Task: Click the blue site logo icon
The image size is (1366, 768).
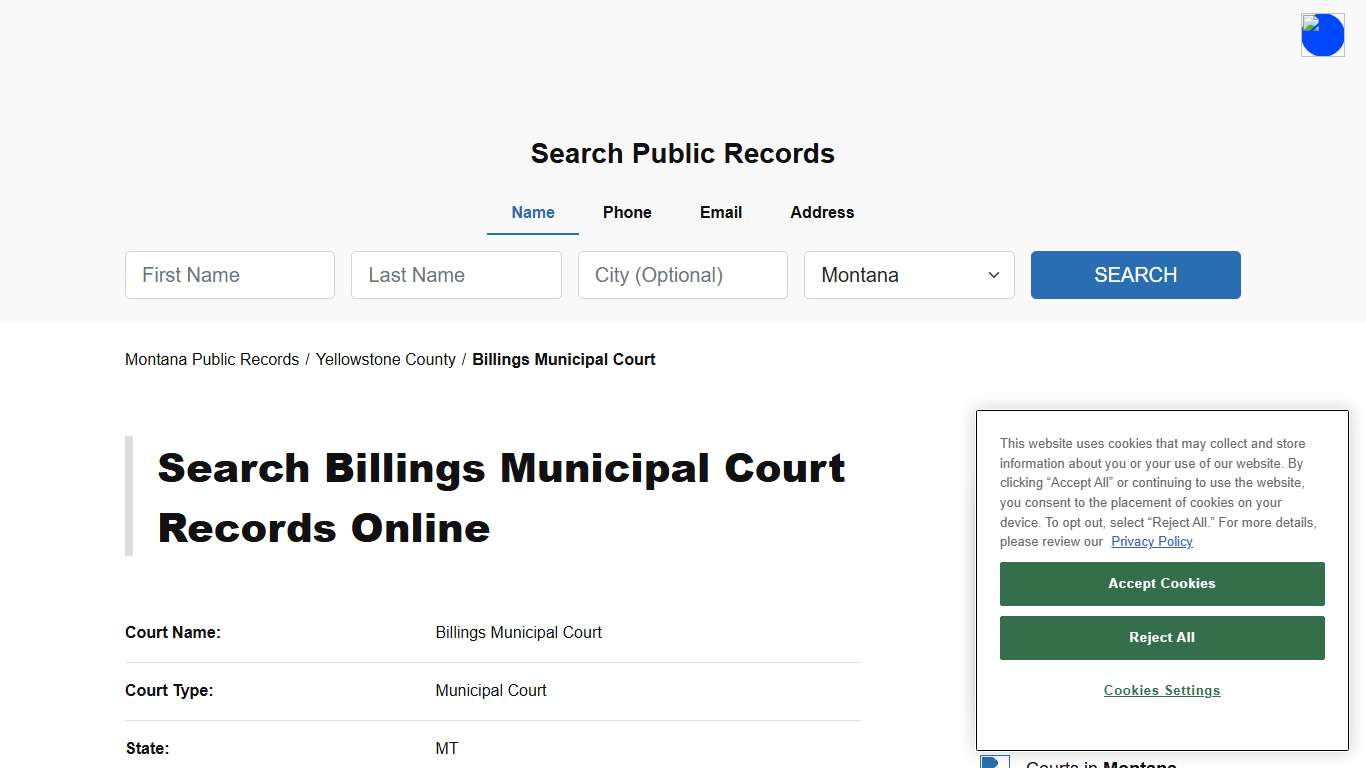Action: tap(1322, 34)
